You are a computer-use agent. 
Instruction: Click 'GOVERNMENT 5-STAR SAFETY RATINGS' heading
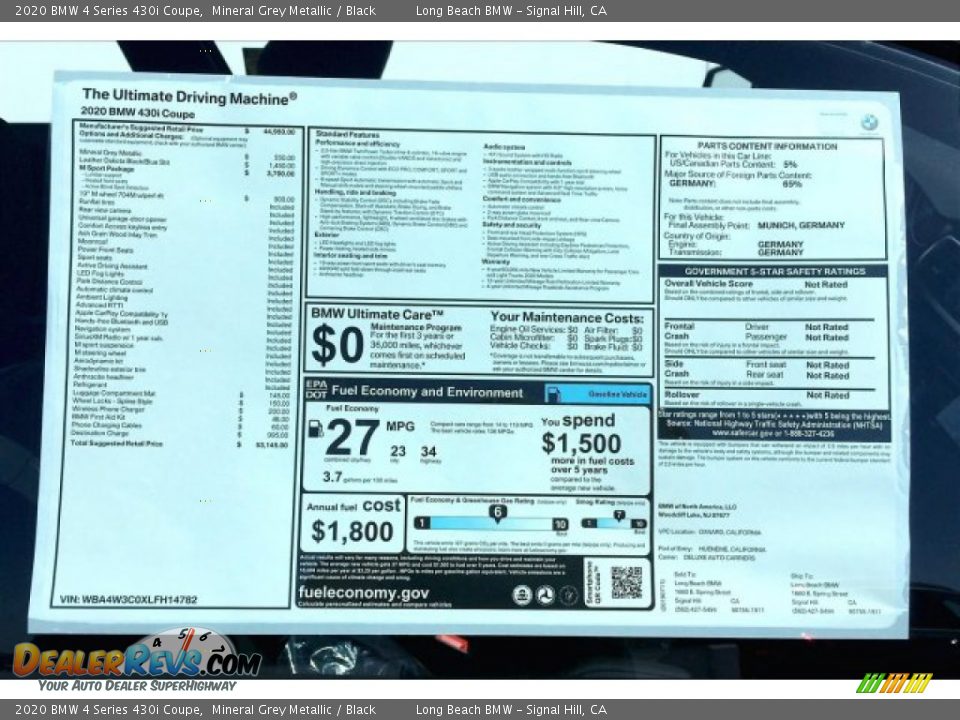click(774, 271)
